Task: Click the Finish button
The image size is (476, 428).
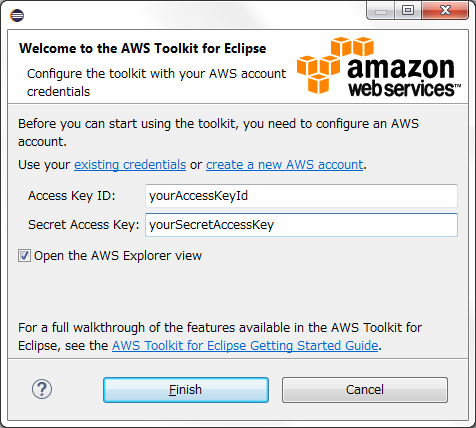Action: [186, 390]
